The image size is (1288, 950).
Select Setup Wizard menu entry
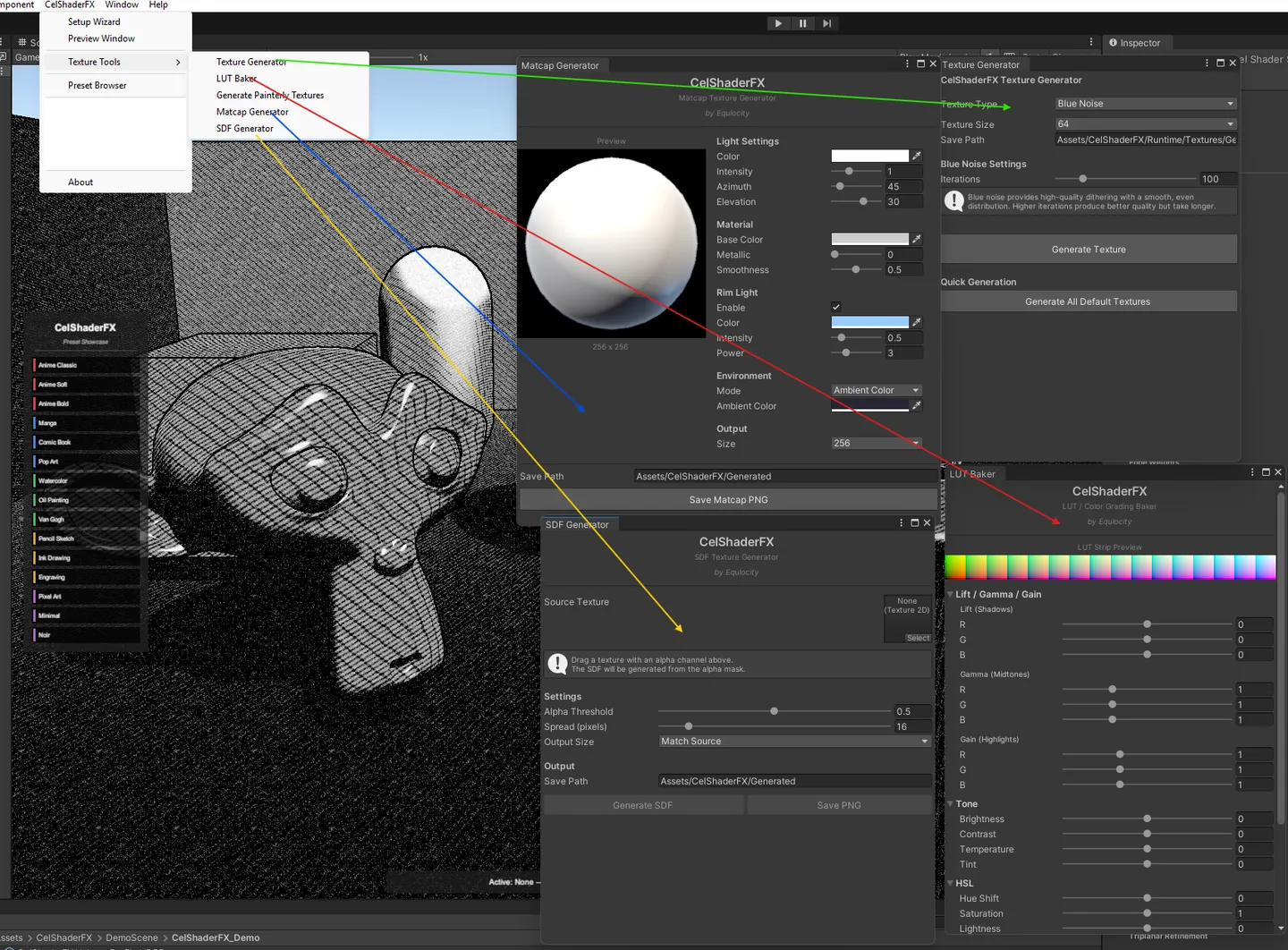click(x=94, y=21)
